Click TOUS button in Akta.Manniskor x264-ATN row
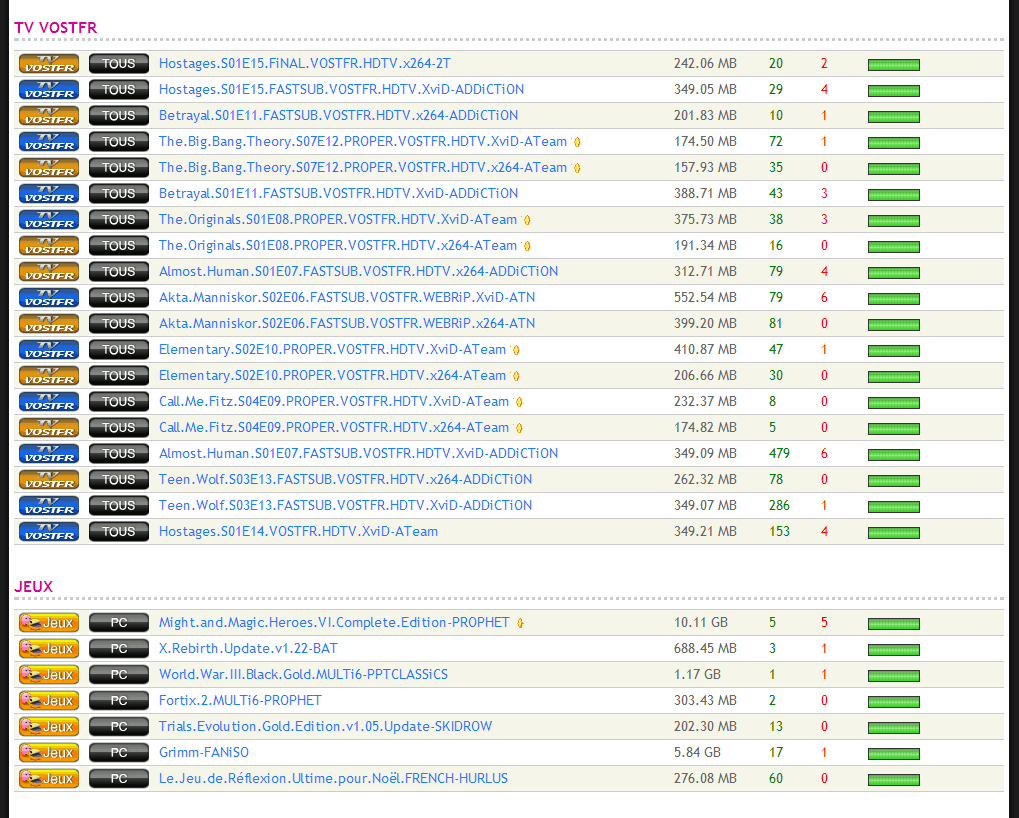Viewport: 1019px width, 818px height. coord(118,324)
